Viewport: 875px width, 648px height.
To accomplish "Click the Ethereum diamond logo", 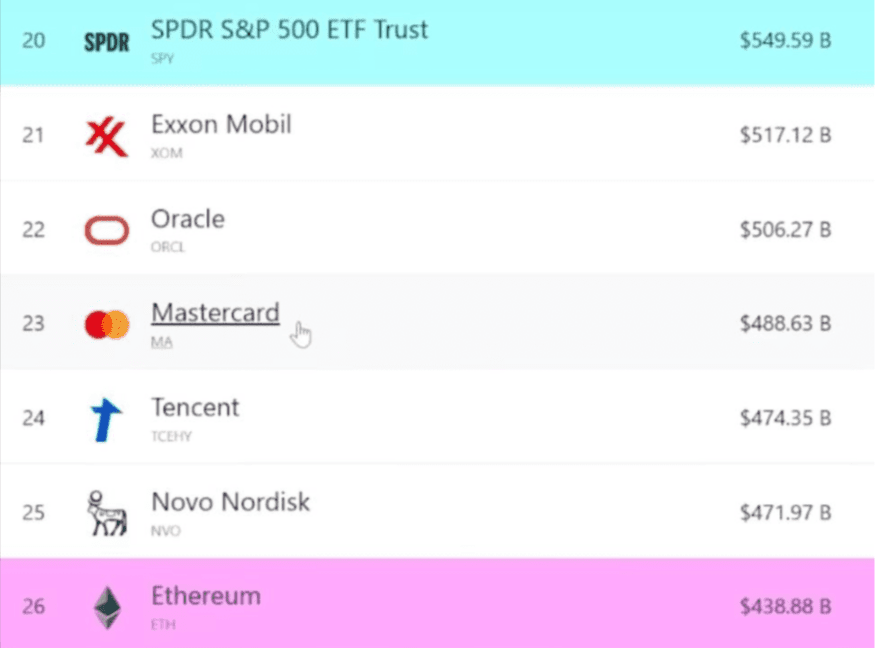I will click(106, 607).
